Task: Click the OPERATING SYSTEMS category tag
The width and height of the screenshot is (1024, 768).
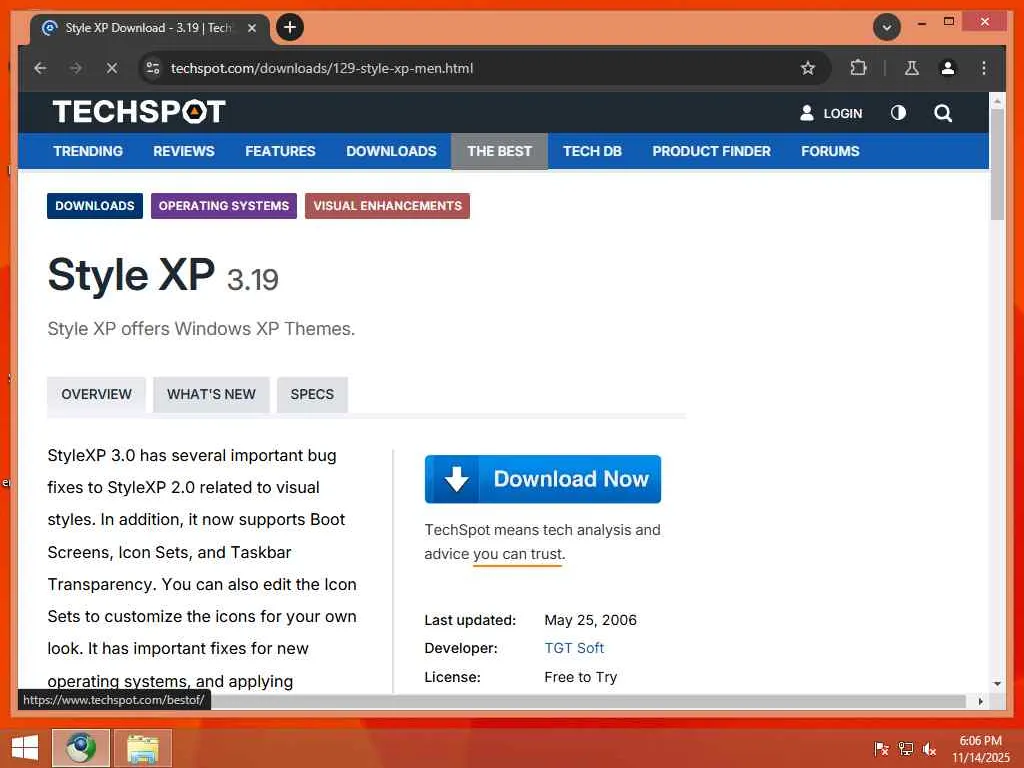Action: tap(224, 206)
